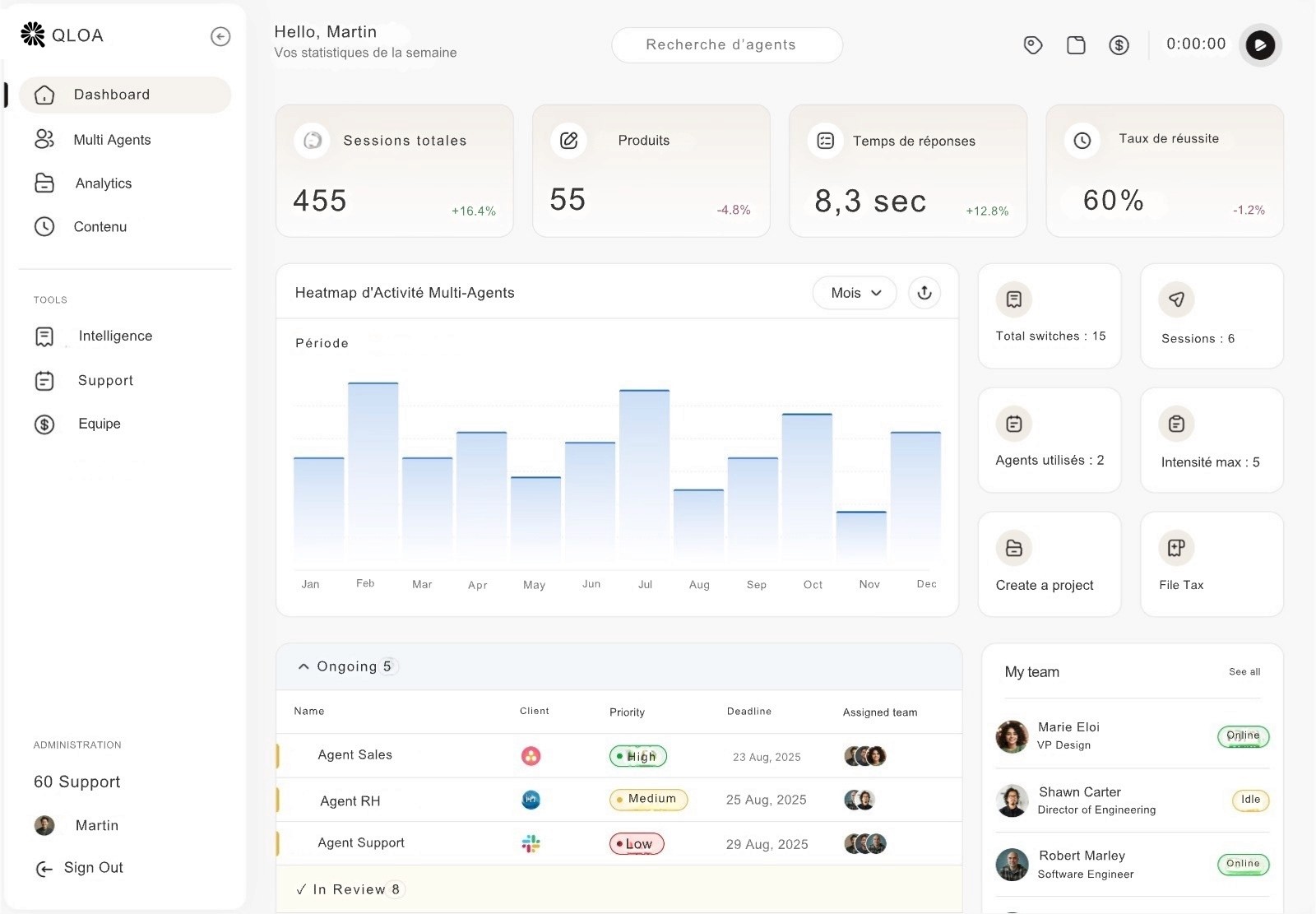Click the Recherche d'agents search field
Viewport: 1316px width, 914px height.
coord(726,45)
